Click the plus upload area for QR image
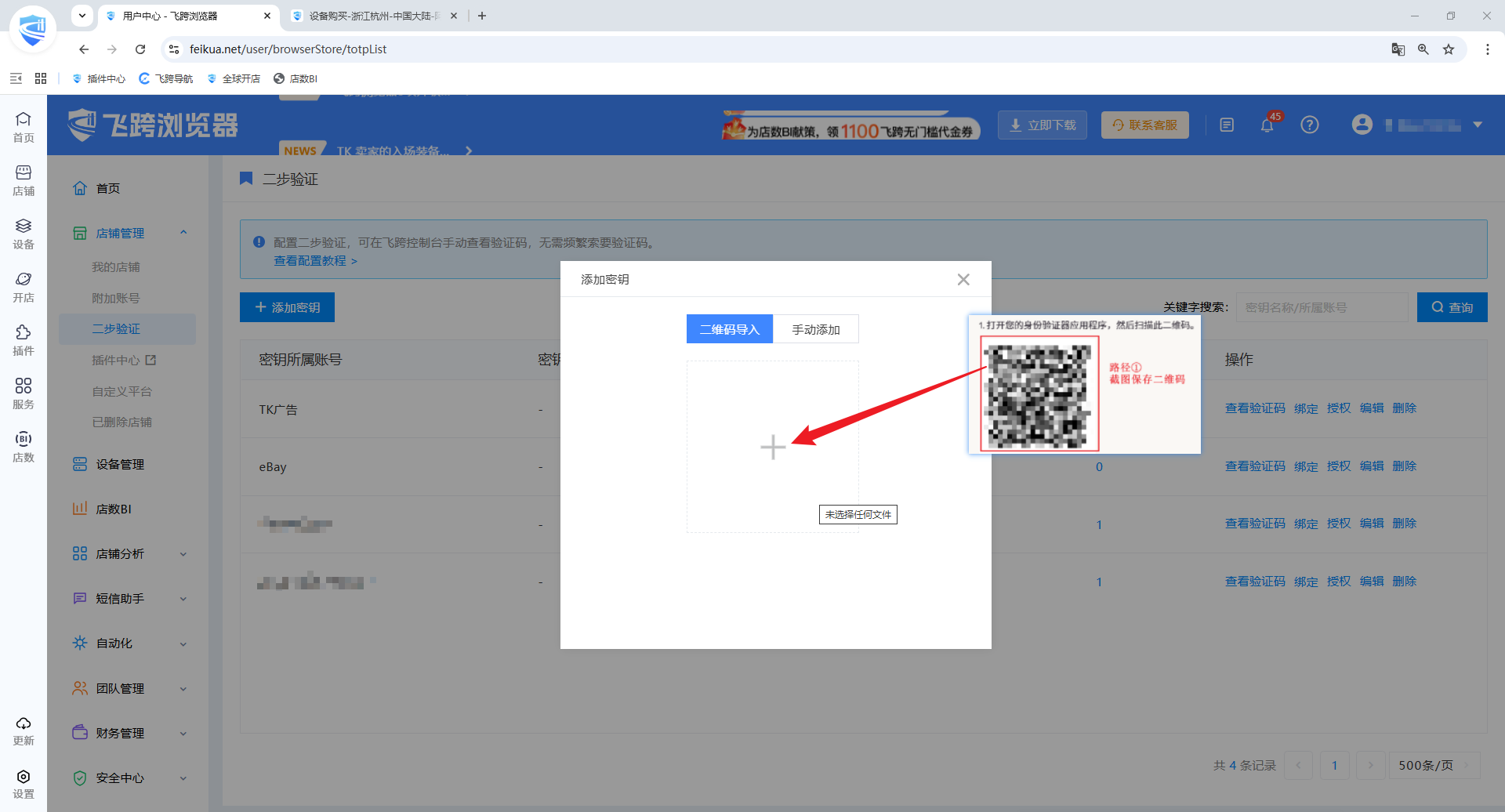This screenshot has width=1505, height=812. 773,447
